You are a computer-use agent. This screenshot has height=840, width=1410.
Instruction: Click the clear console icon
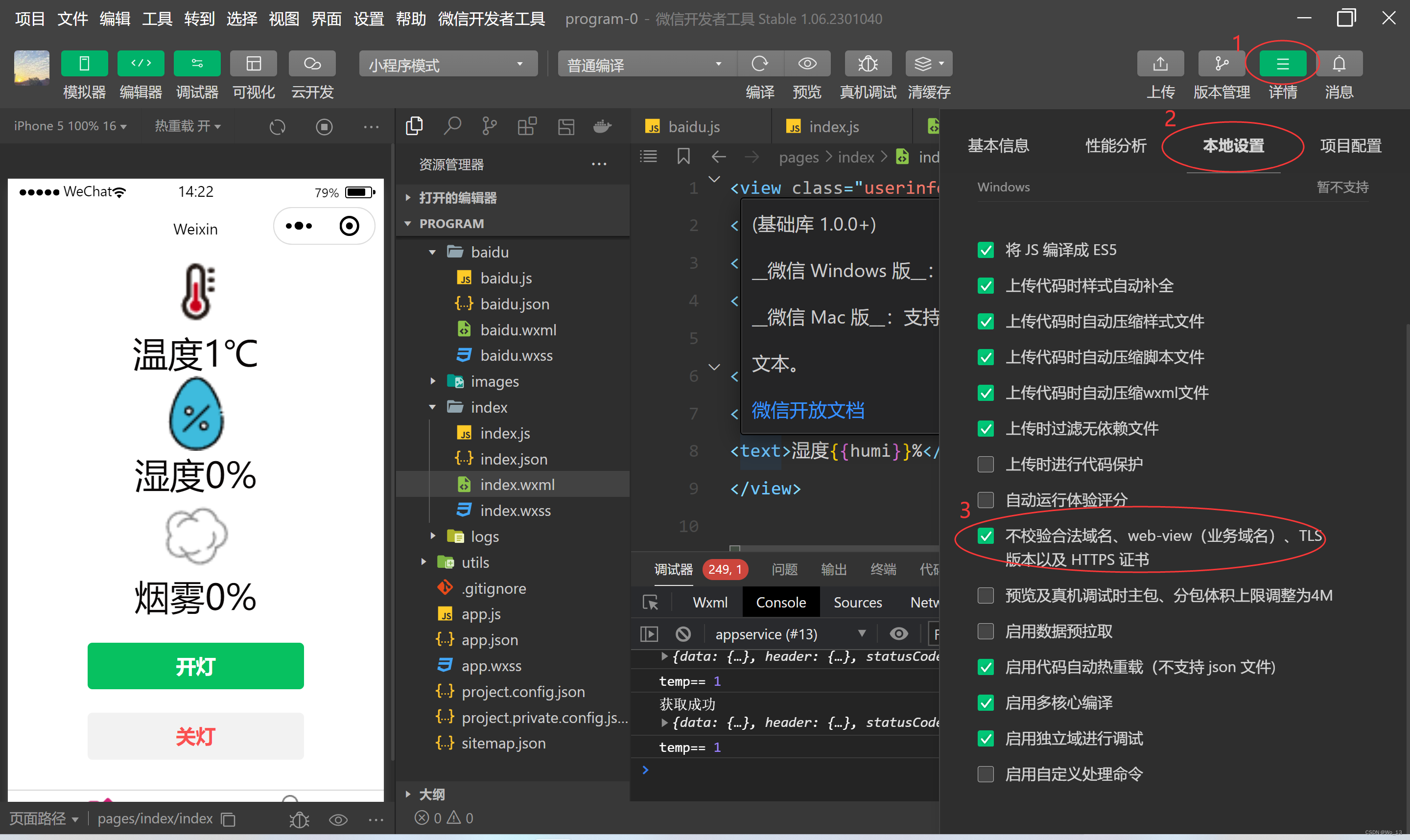tap(682, 633)
